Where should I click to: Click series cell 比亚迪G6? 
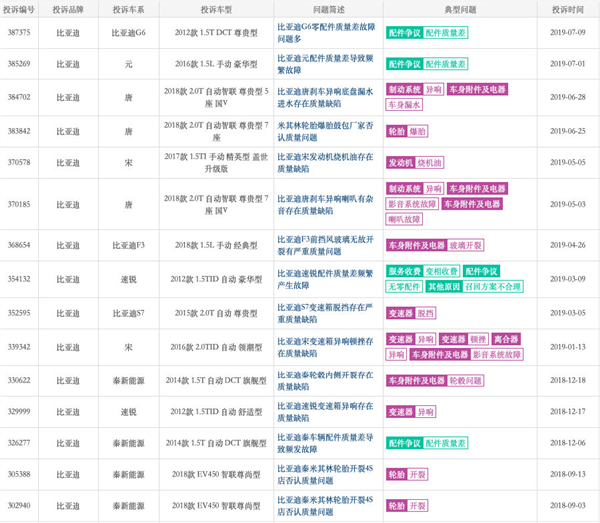[x=129, y=33]
